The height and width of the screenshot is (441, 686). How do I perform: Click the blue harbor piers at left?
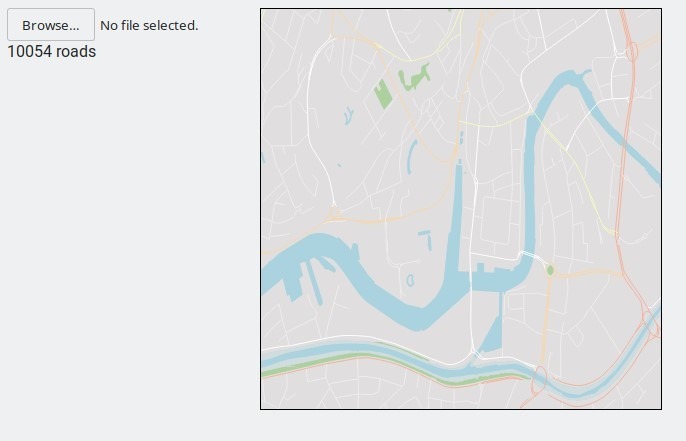(304, 279)
